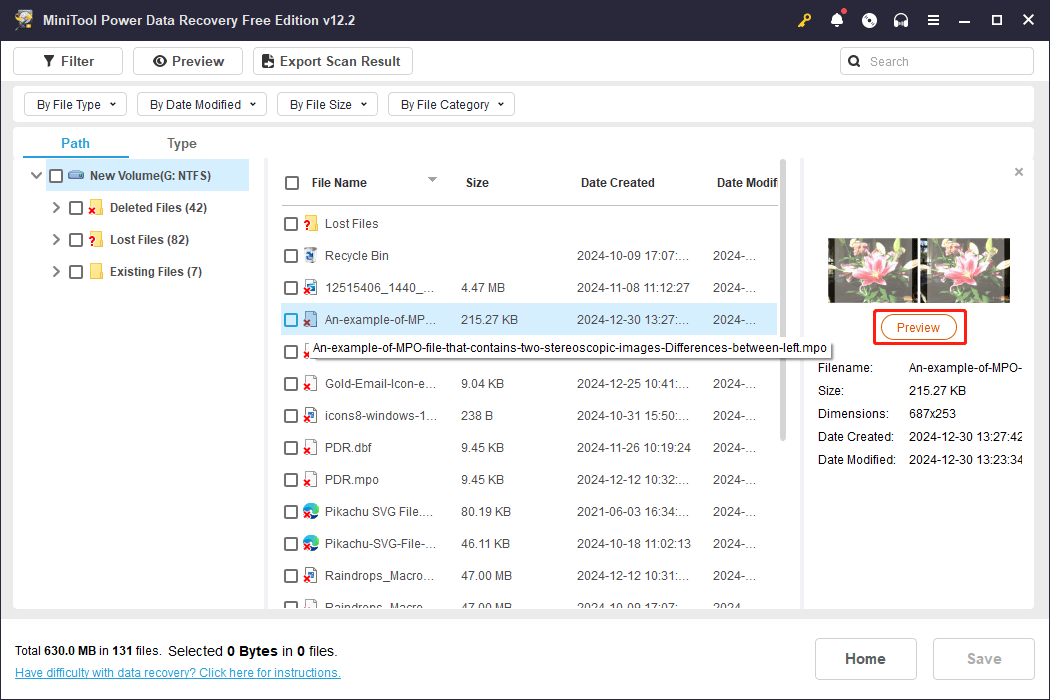Screen dimensions: 1050x700
Task: Close the preview pane with the X
Action: (x=1019, y=172)
